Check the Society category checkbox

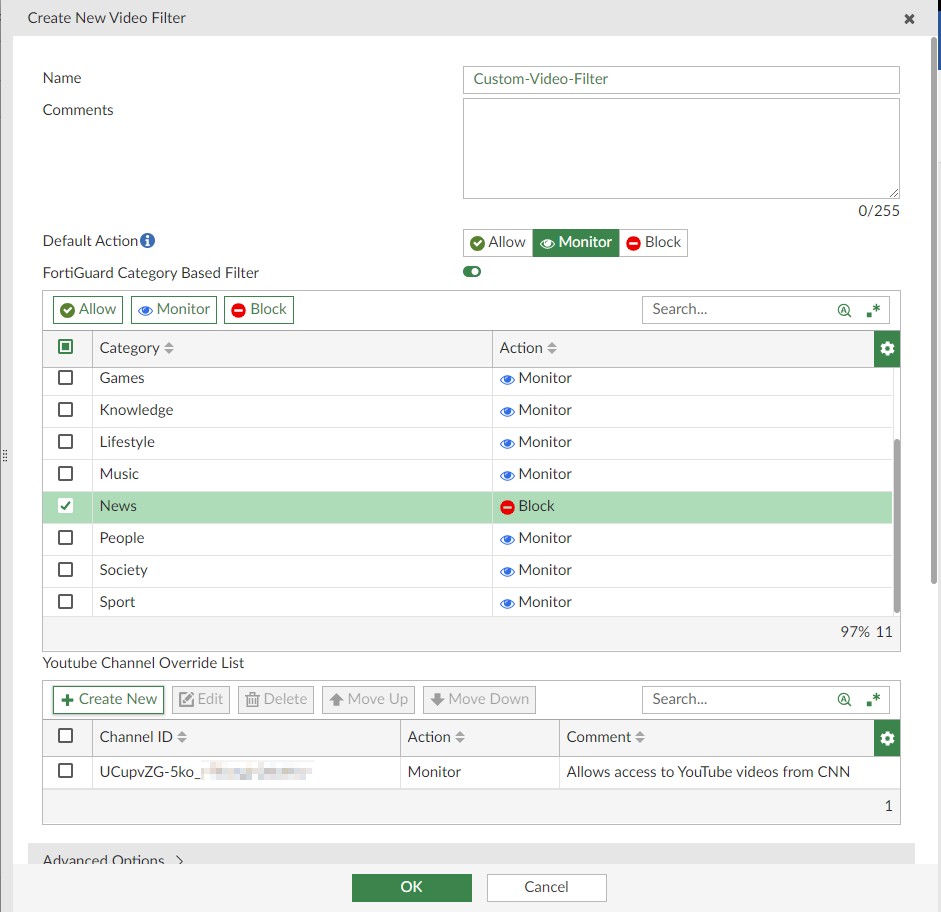click(65, 569)
